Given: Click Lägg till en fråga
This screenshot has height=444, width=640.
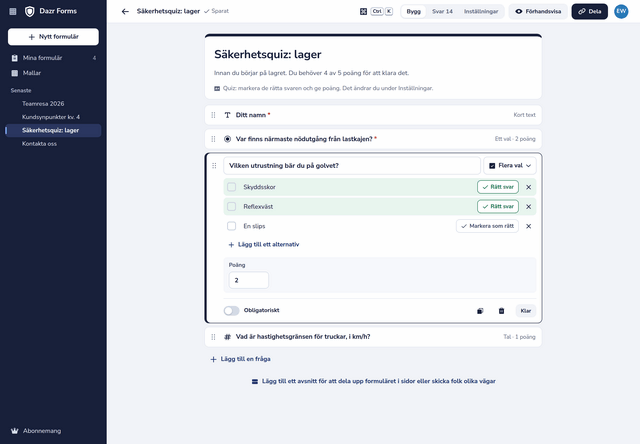Looking at the screenshot, I should [240, 359].
